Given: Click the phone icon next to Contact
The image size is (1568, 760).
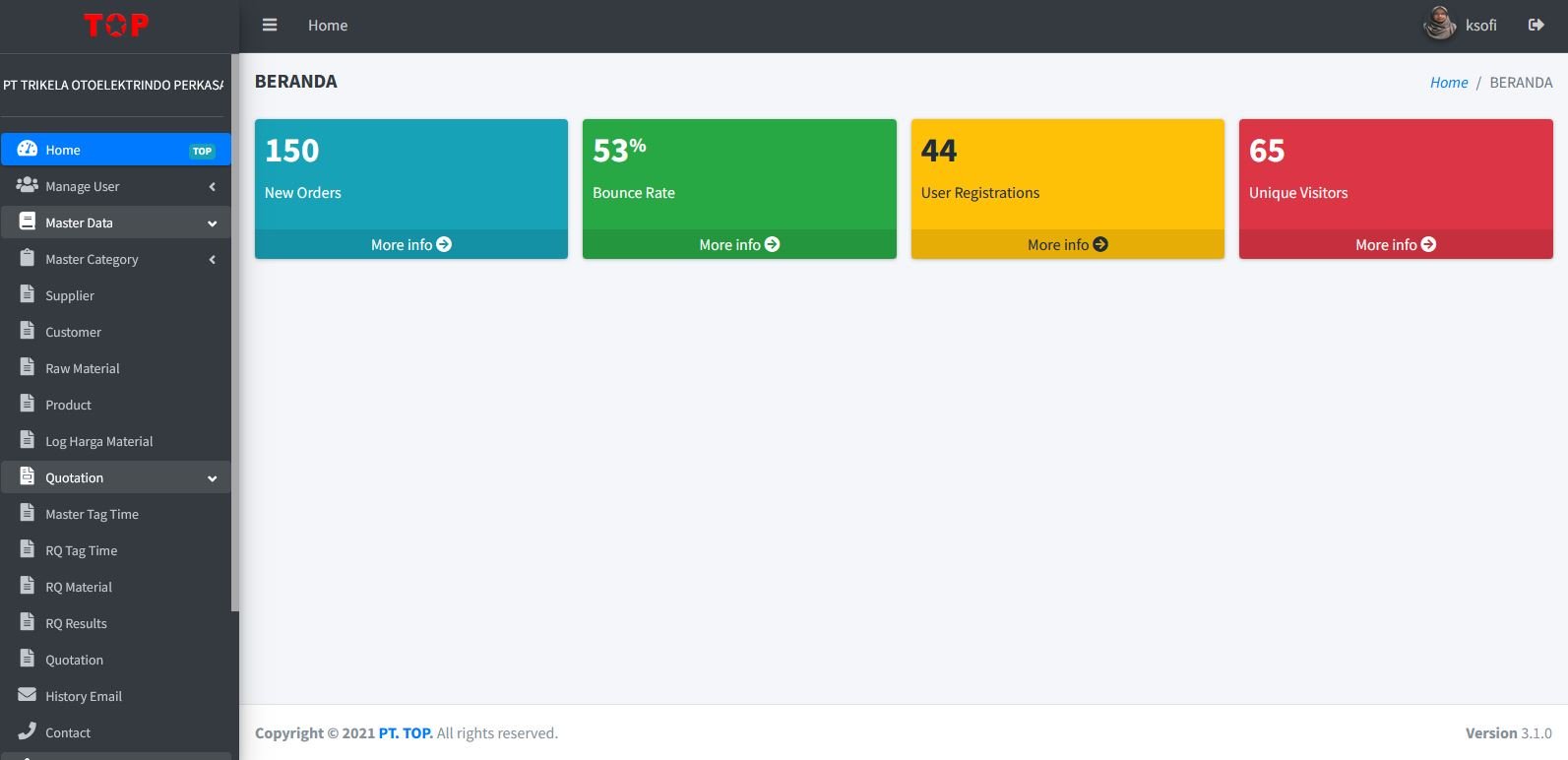Looking at the screenshot, I should tap(28, 731).
